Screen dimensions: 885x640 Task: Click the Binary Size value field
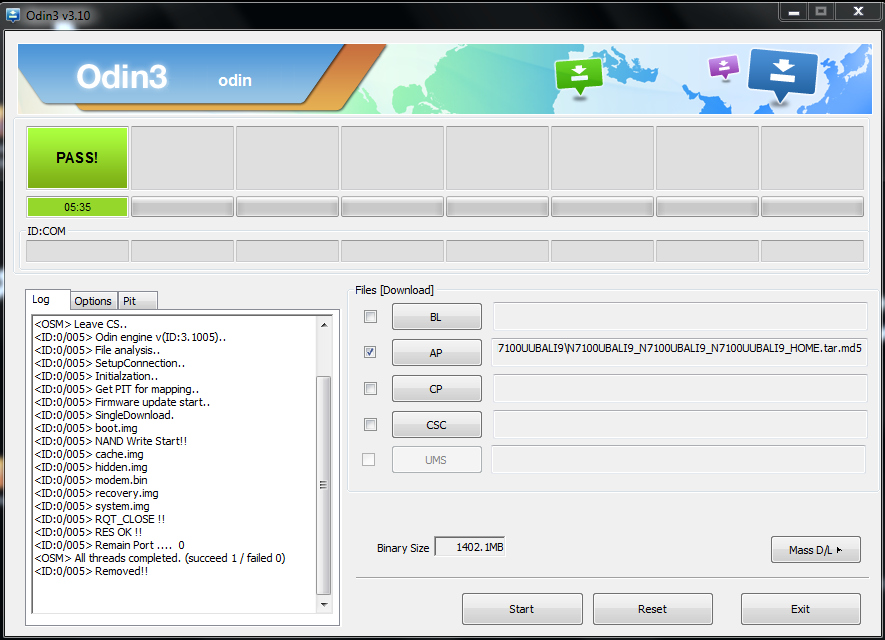(470, 547)
